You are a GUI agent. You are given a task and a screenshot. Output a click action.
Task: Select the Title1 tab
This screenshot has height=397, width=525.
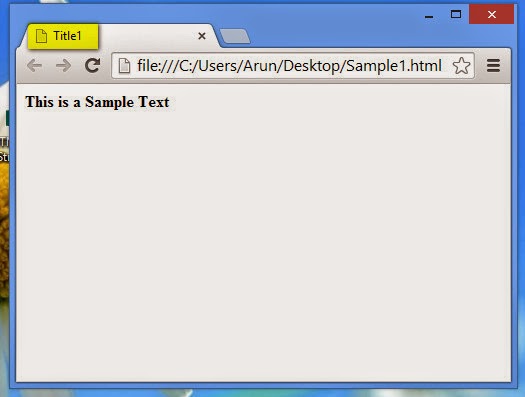[x=119, y=36]
